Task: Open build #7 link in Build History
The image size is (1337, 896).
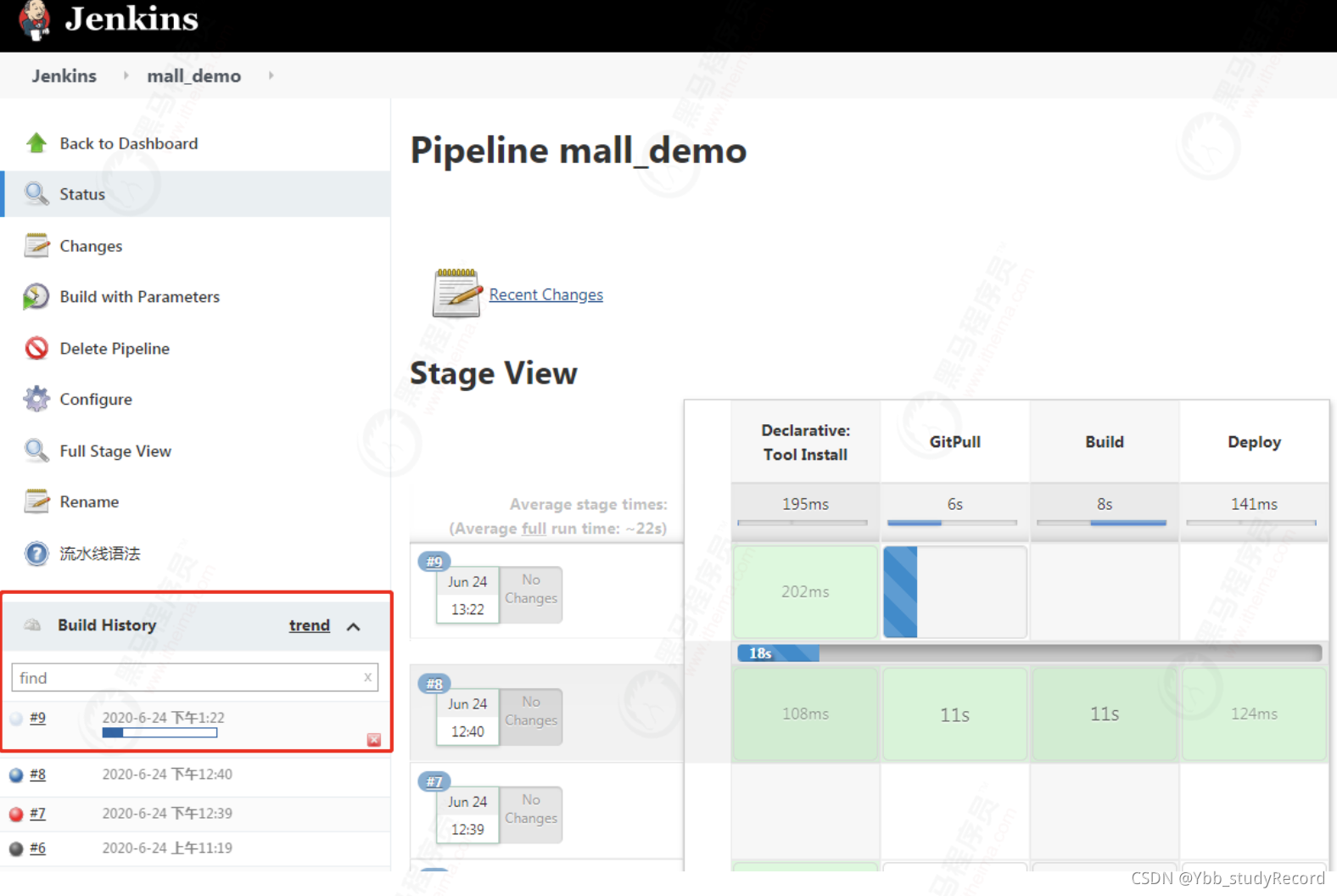Action: pyautogui.click(x=37, y=813)
